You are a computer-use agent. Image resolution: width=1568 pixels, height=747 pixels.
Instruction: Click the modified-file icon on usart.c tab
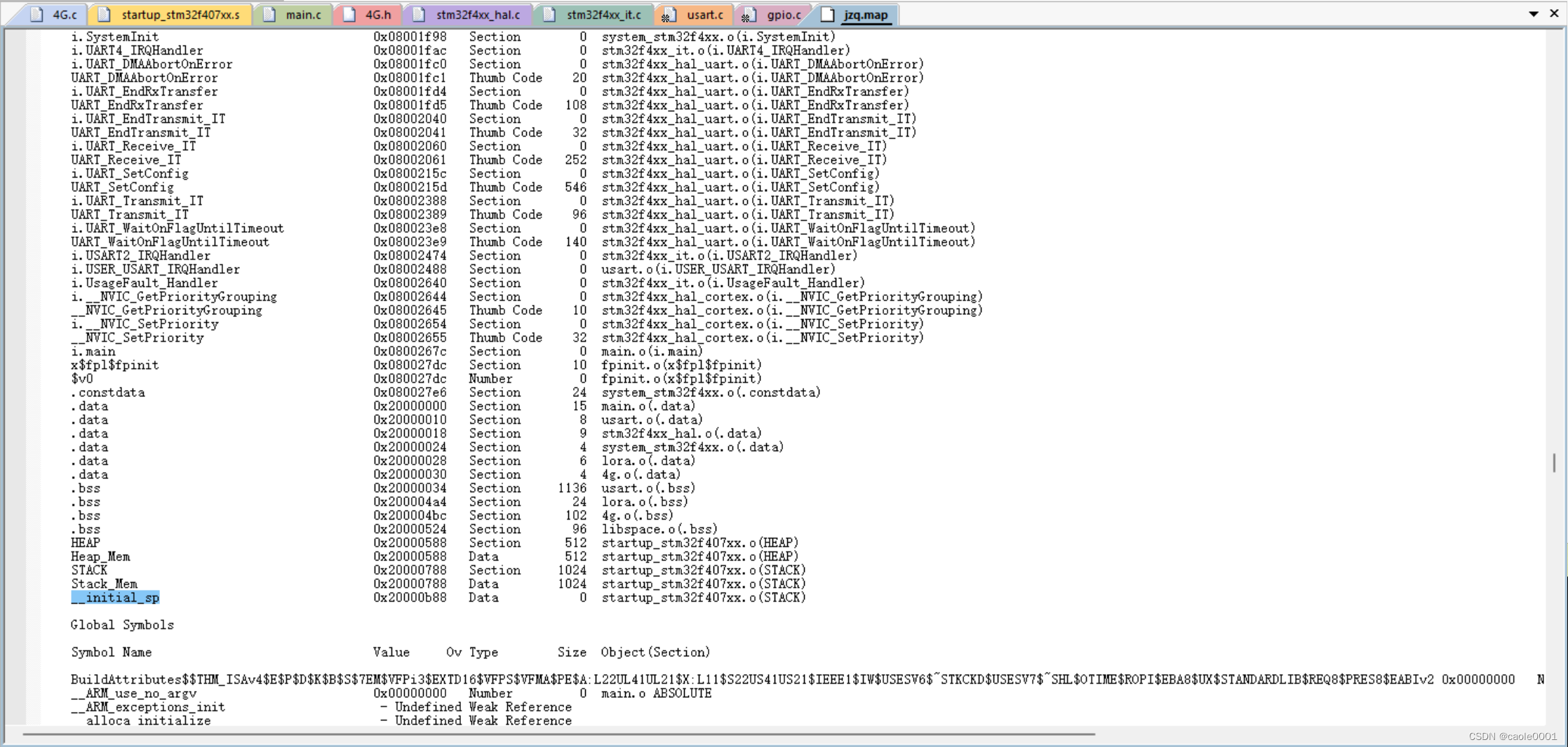[x=669, y=15]
